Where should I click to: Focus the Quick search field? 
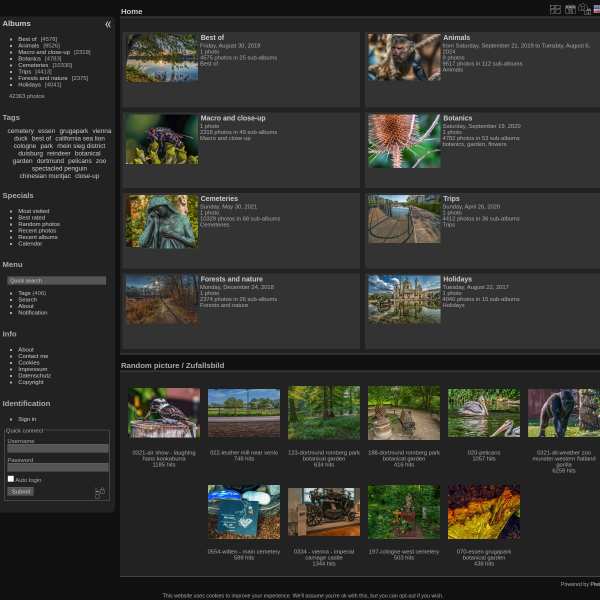click(57, 280)
